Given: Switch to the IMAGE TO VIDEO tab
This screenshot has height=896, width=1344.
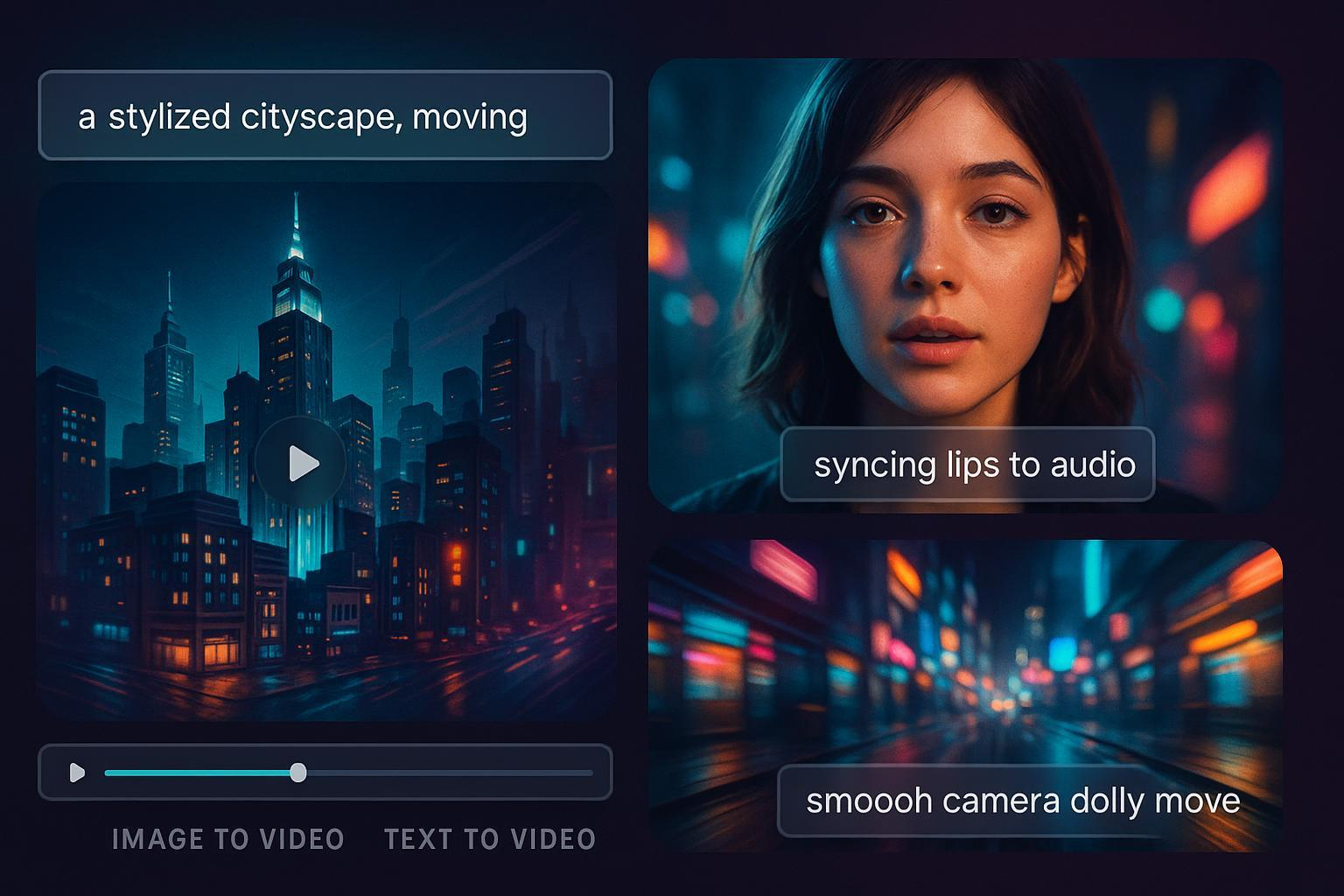Looking at the screenshot, I should coord(229,839).
